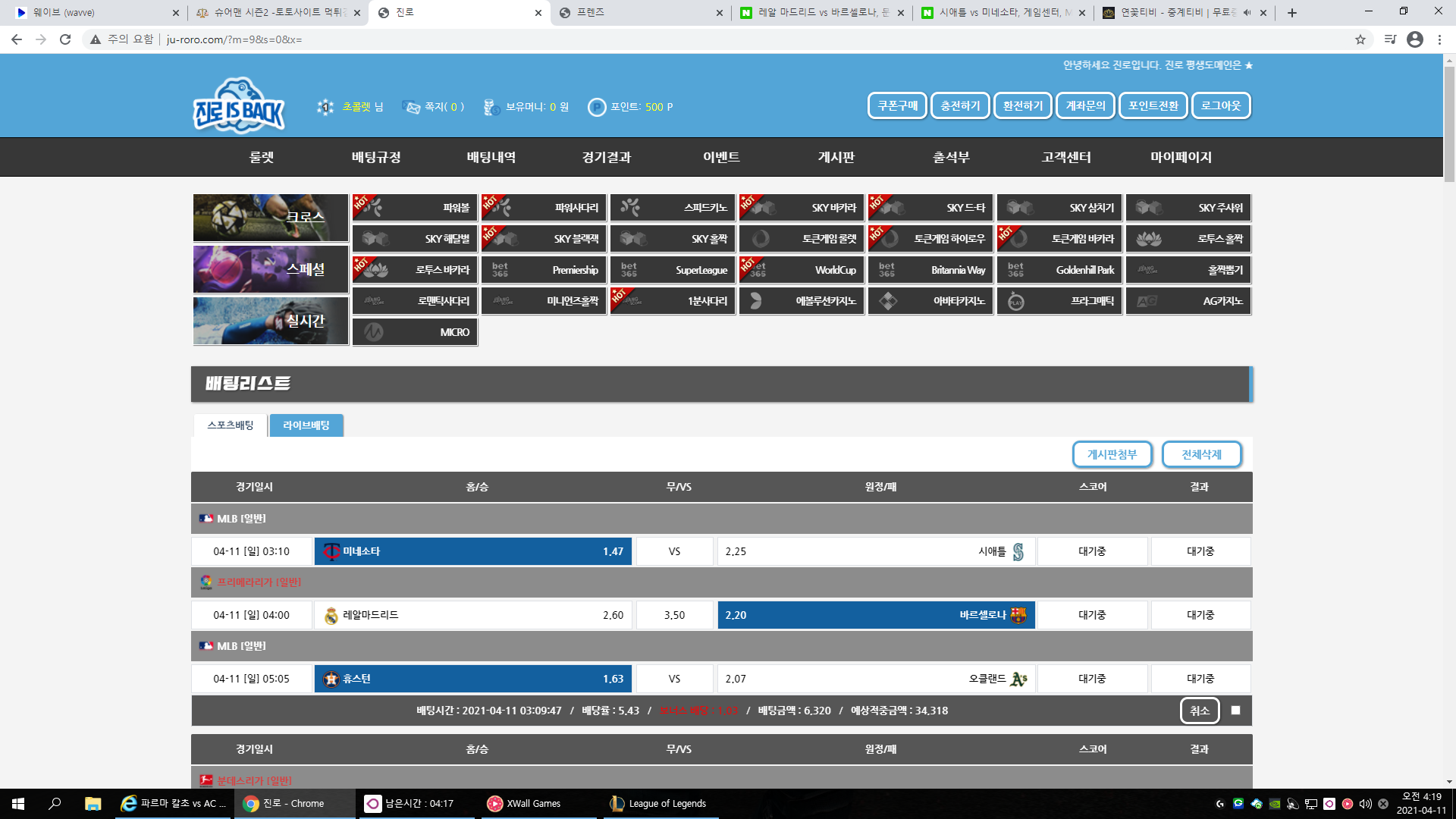Select 바르셀로나 2.20 away odds cell
The width and height of the screenshot is (1456, 819).
[x=876, y=615]
